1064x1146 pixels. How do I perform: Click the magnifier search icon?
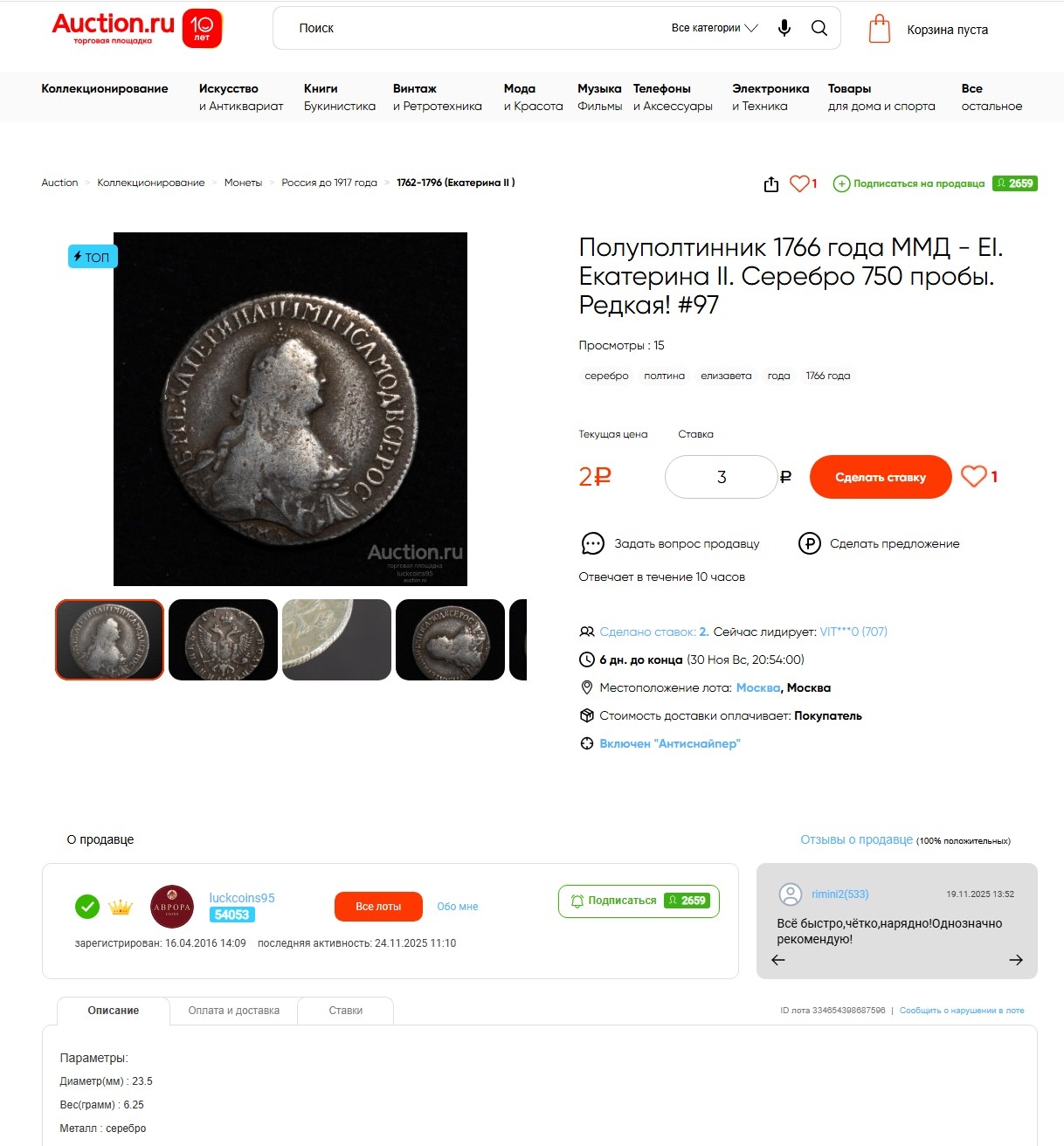coord(819,28)
